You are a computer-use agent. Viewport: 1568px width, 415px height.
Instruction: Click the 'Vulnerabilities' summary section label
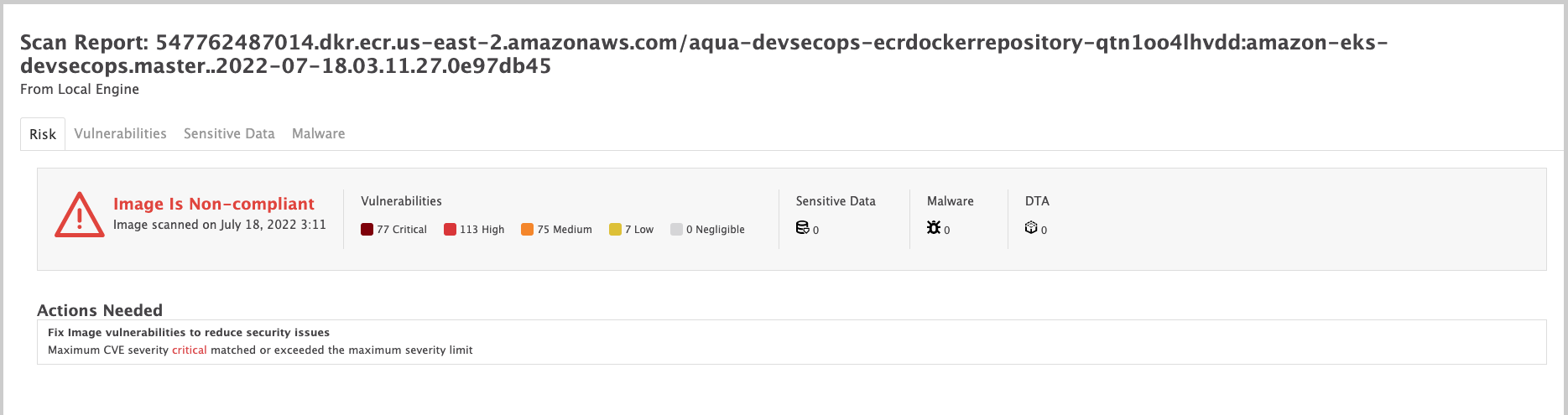[x=401, y=201]
